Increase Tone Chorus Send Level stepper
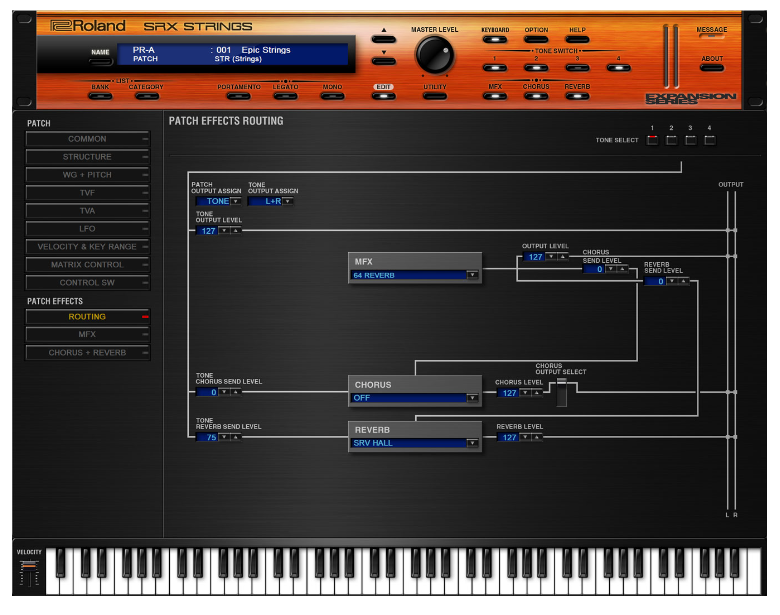Viewport: 780px width, 615px height. pyautogui.click(x=236, y=392)
